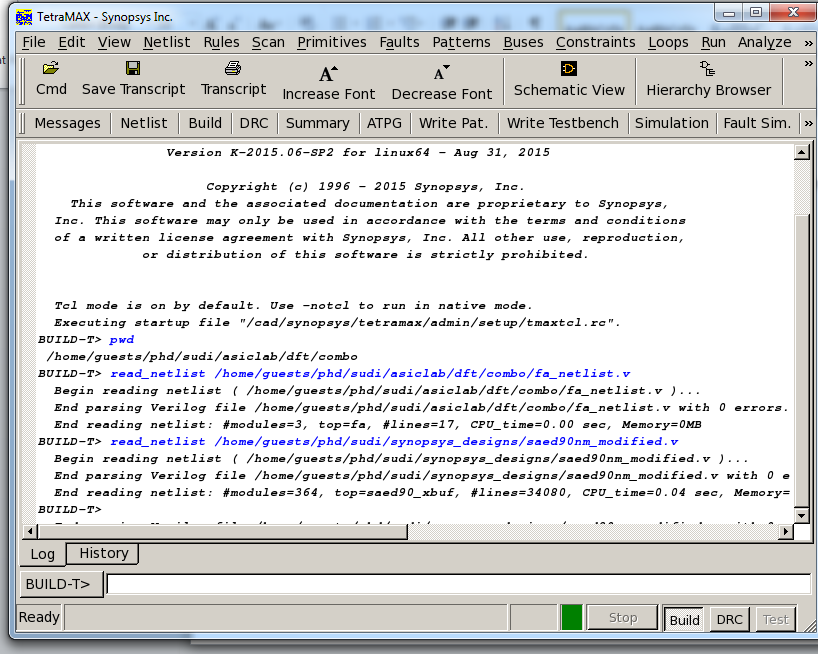The width and height of the screenshot is (818, 654).
Task: Click the Increase Font icon
Action: (329, 74)
